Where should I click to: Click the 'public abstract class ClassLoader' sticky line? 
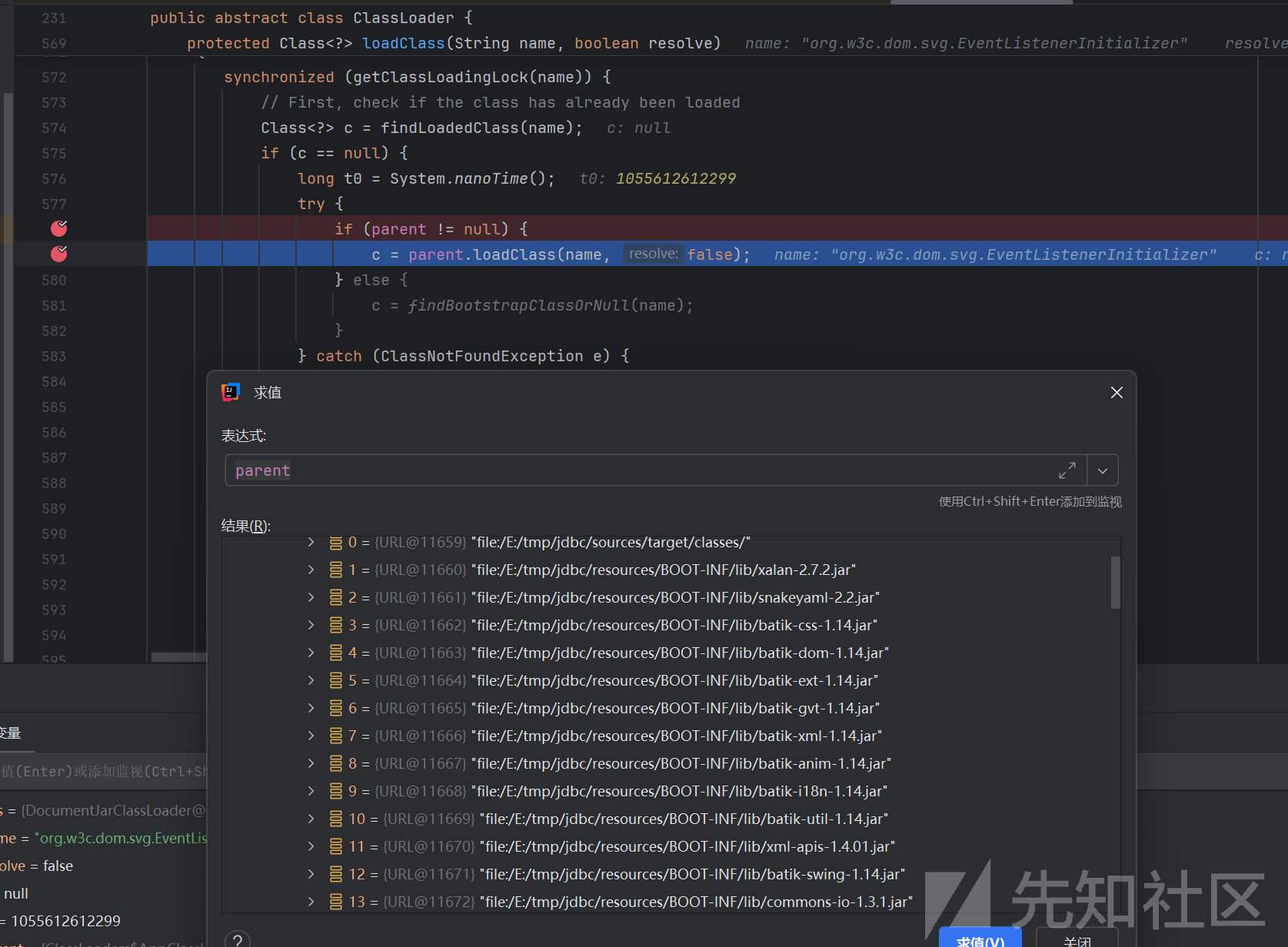click(311, 18)
